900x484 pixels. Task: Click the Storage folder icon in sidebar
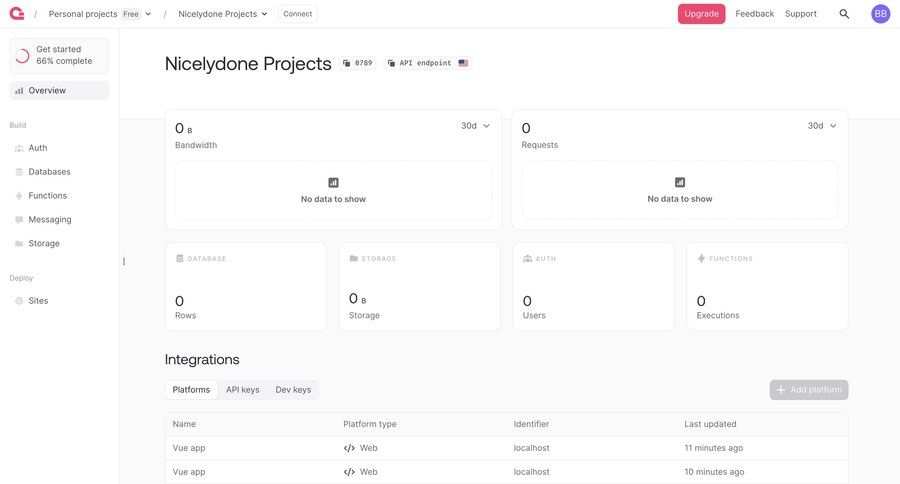point(19,243)
